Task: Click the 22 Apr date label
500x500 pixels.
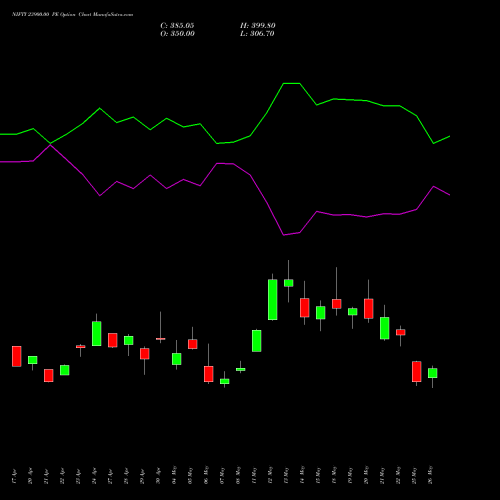Action: 62,476
